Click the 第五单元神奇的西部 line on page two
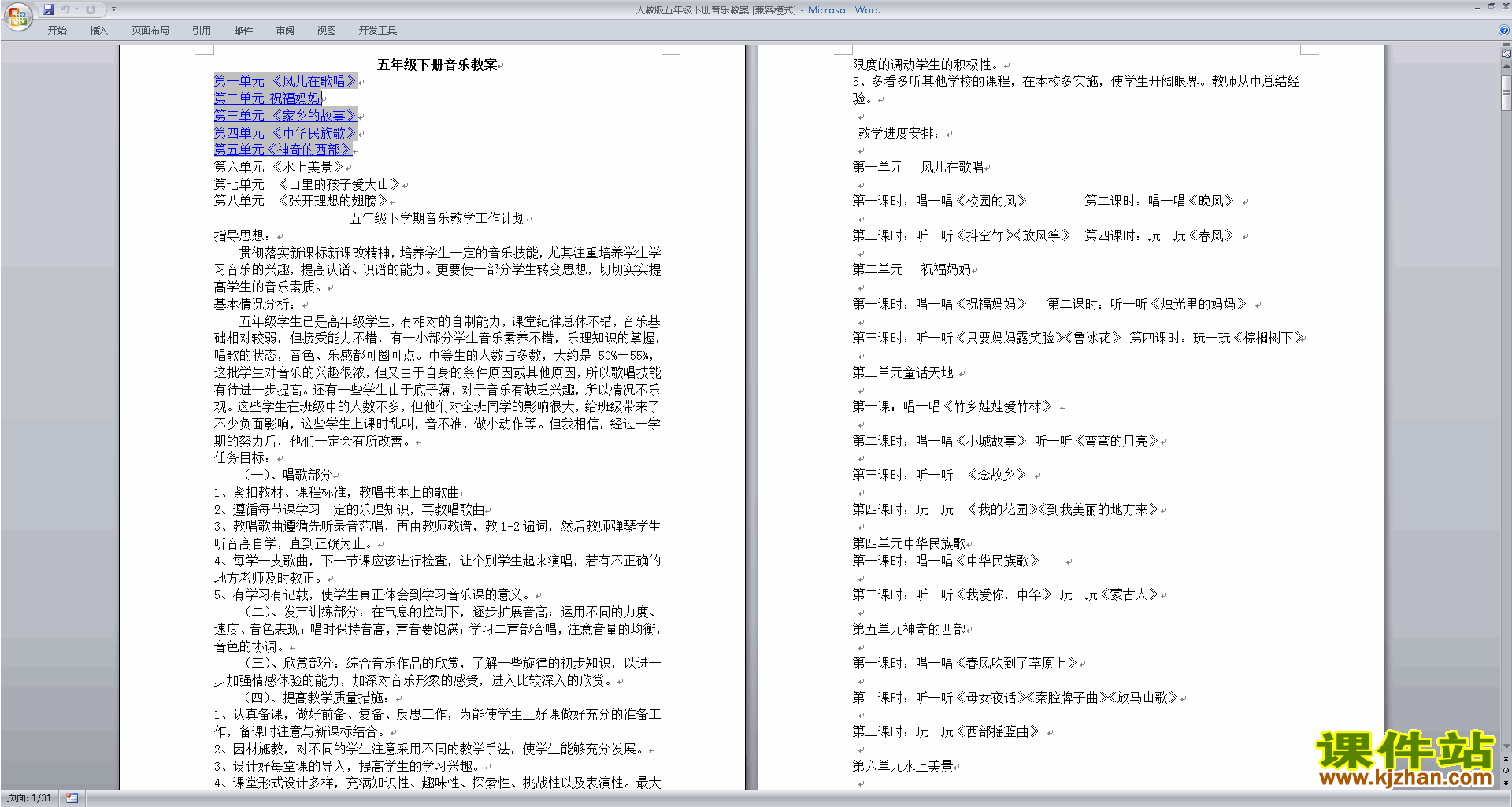Image resolution: width=1512 pixels, height=807 pixels. tap(910, 629)
